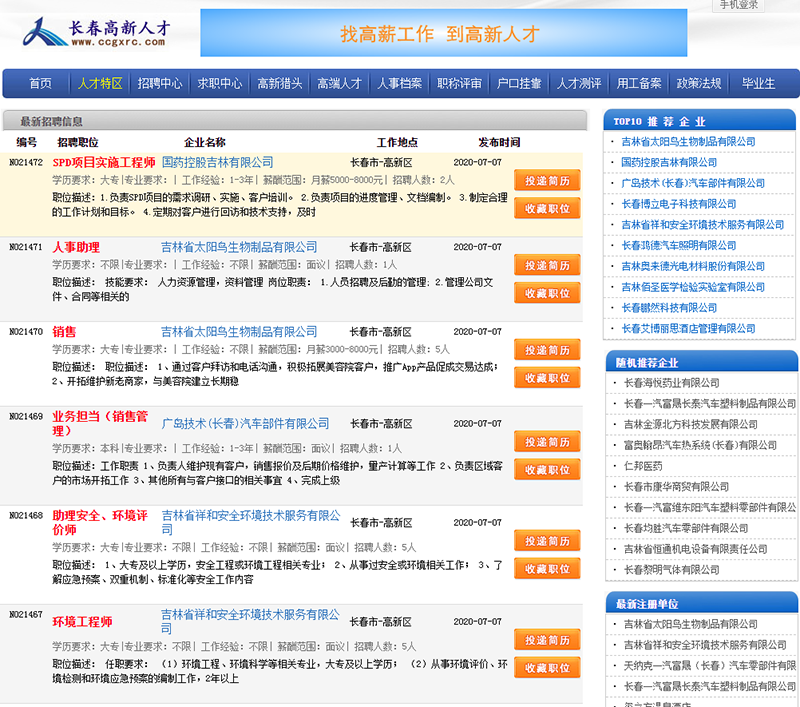
Task: Open 国药控股吉林有限公司 in TOP10 list
Action: click(669, 163)
